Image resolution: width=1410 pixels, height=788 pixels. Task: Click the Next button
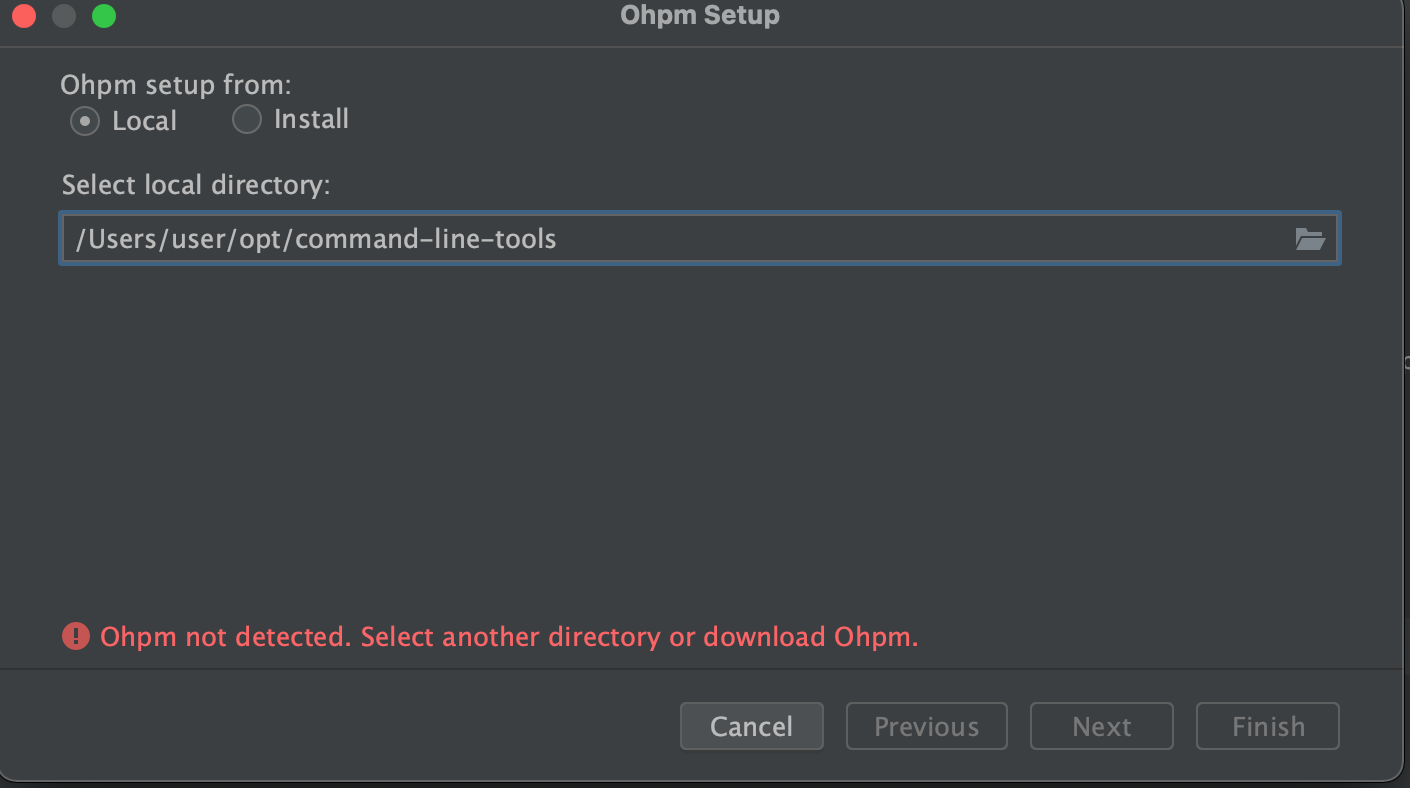point(1102,726)
